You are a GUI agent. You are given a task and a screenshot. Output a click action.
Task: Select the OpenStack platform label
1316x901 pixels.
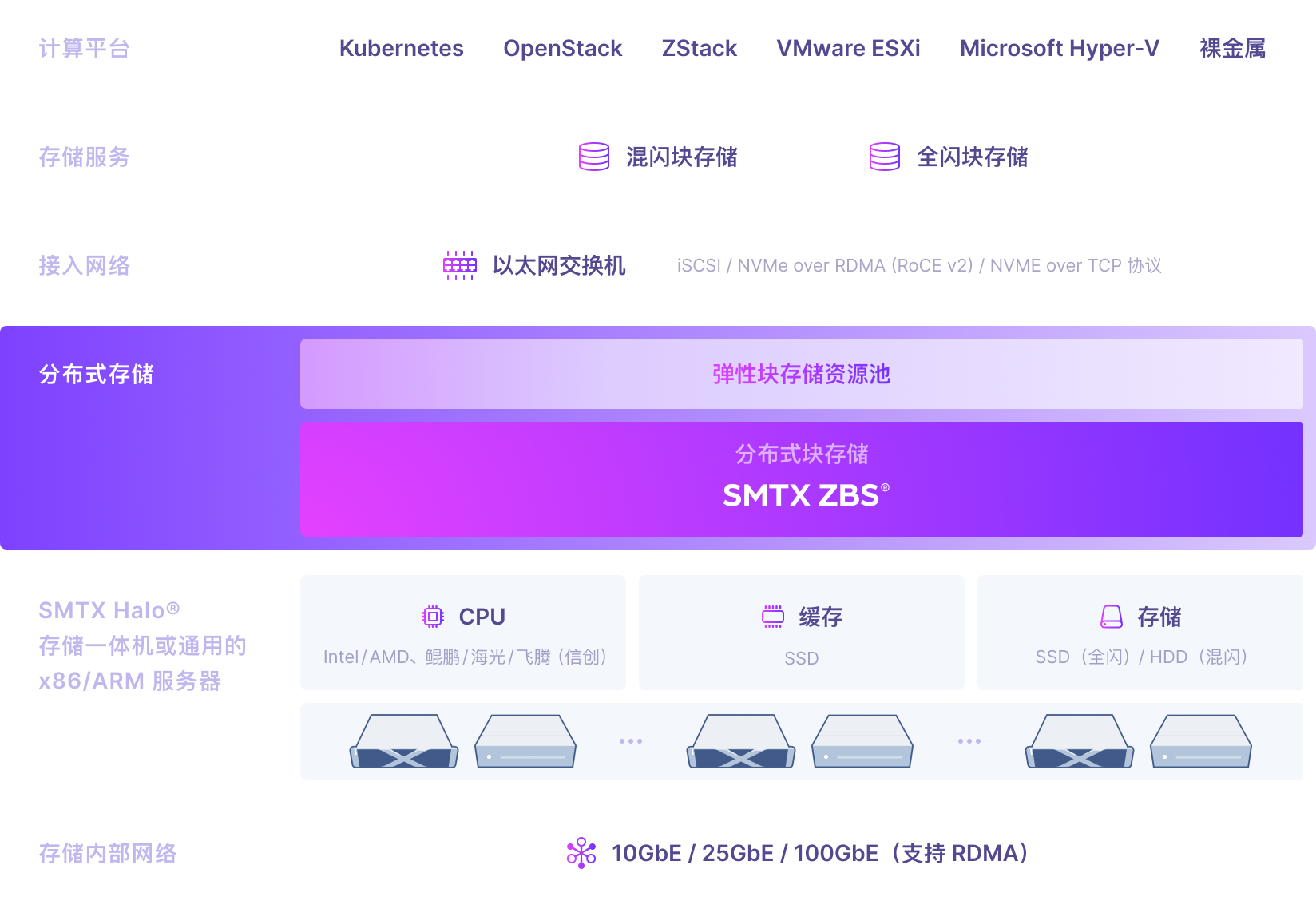(x=562, y=48)
